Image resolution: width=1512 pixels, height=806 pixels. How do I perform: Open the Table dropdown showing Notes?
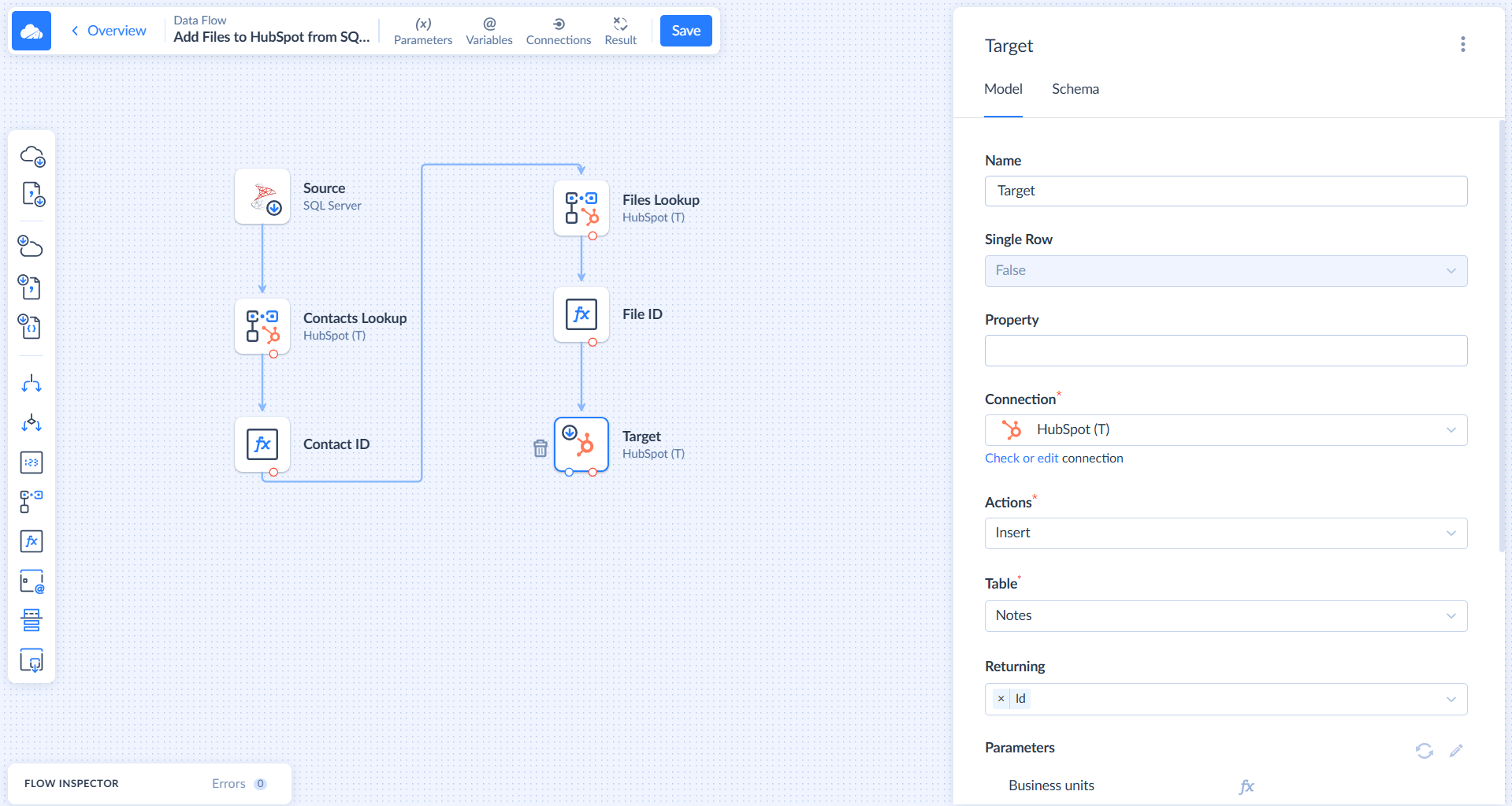click(x=1225, y=616)
